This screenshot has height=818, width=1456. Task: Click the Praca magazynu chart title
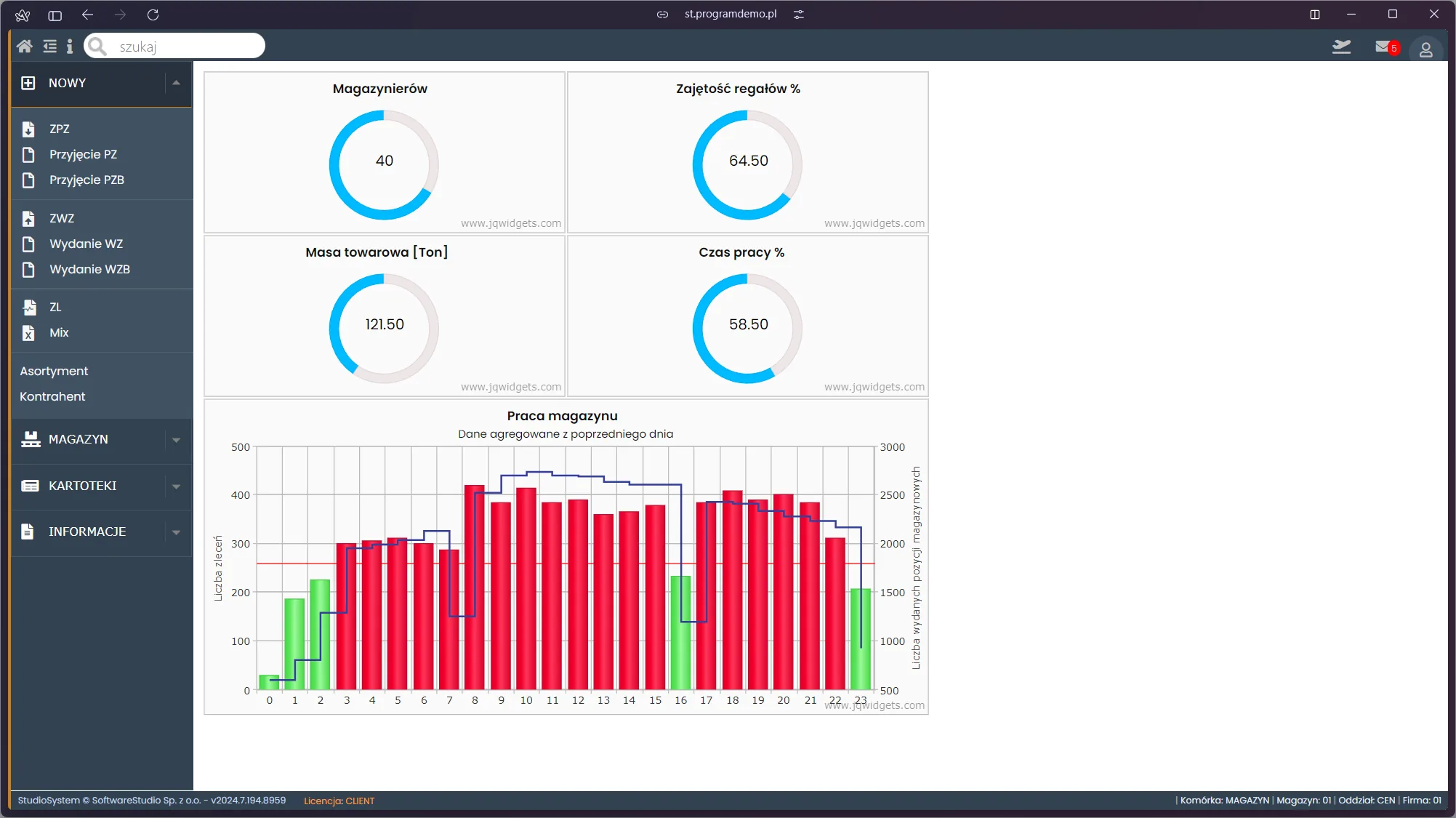pos(562,416)
